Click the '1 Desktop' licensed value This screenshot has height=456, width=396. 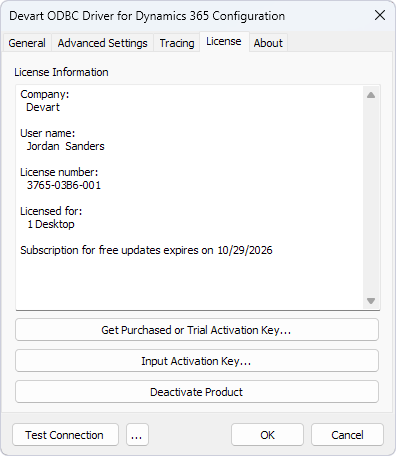click(x=51, y=224)
